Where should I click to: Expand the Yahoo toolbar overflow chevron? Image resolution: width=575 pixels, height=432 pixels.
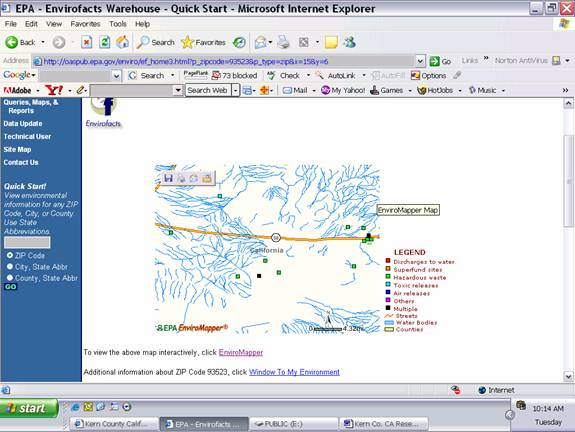[x=565, y=90]
